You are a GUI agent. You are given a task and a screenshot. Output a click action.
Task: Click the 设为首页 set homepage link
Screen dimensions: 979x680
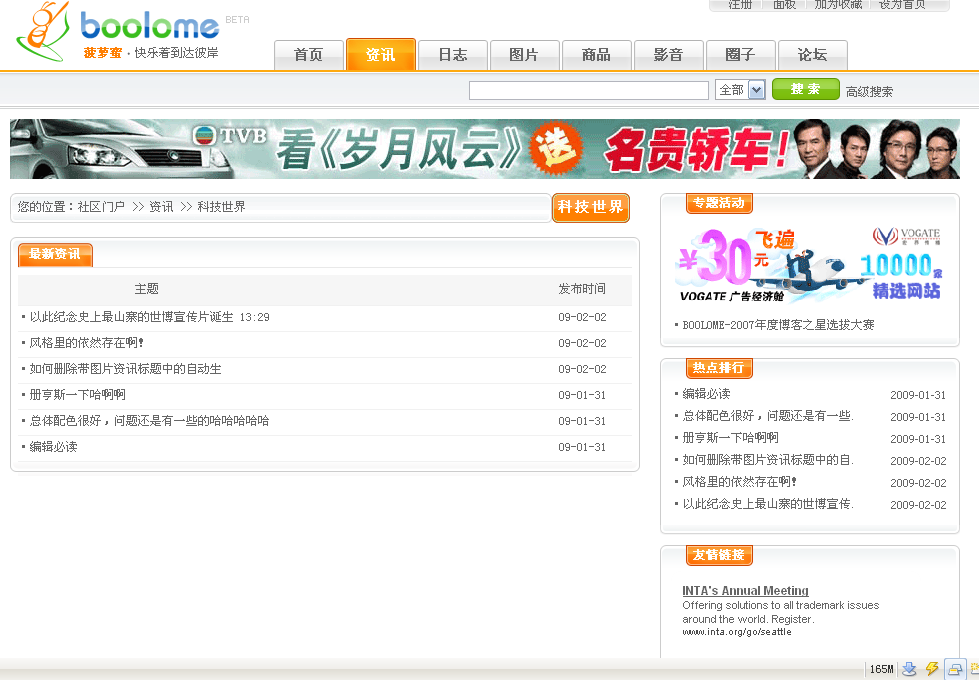coord(902,5)
